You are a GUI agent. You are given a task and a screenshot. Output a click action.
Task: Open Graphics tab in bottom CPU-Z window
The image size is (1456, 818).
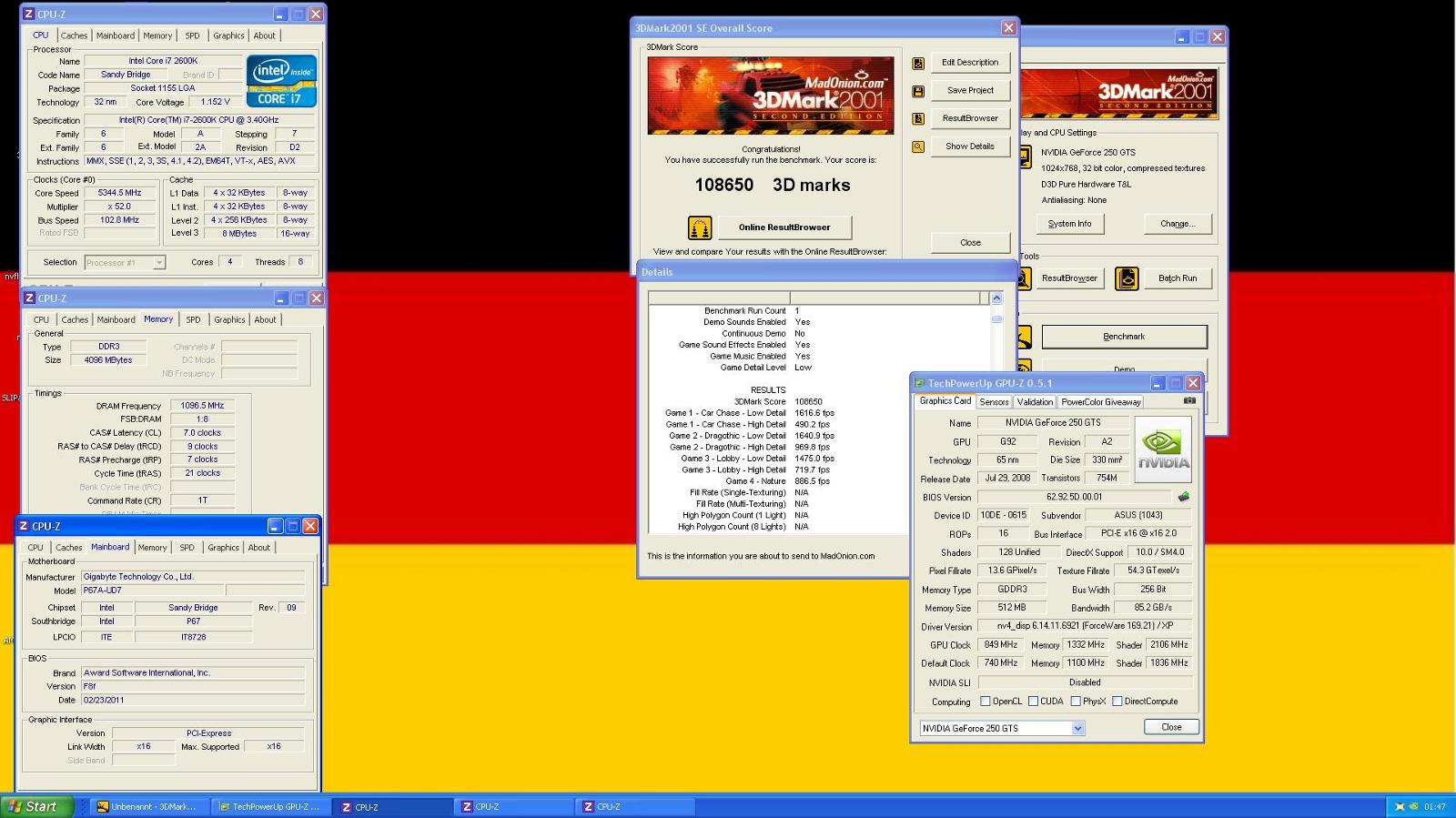coord(223,548)
